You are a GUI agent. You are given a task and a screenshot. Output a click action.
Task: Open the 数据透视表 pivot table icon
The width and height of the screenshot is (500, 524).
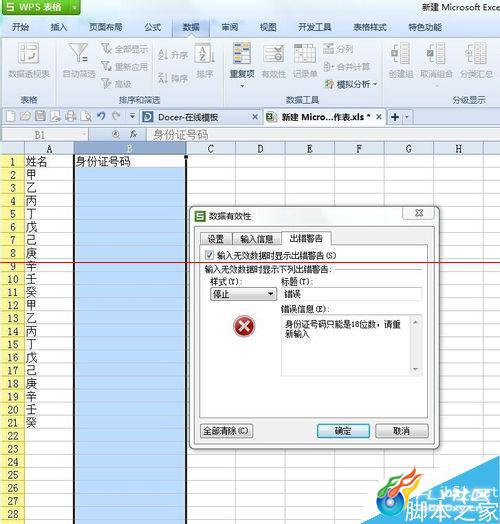coord(29,53)
